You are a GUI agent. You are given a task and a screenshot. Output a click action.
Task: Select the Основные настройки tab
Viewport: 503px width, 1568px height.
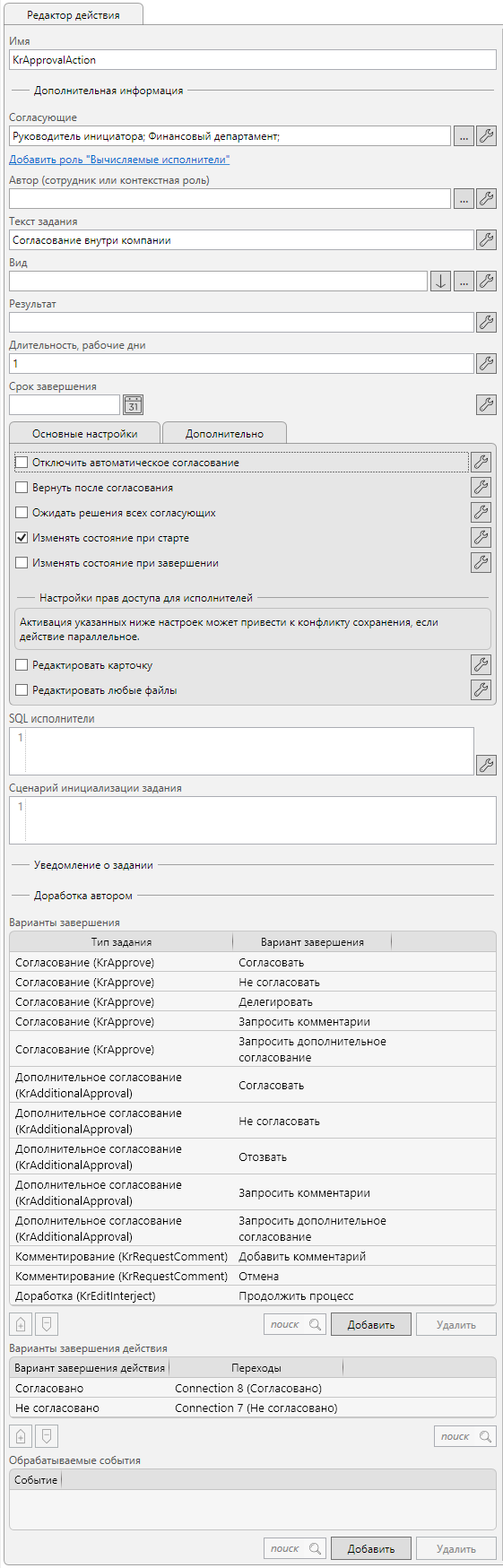84,433
